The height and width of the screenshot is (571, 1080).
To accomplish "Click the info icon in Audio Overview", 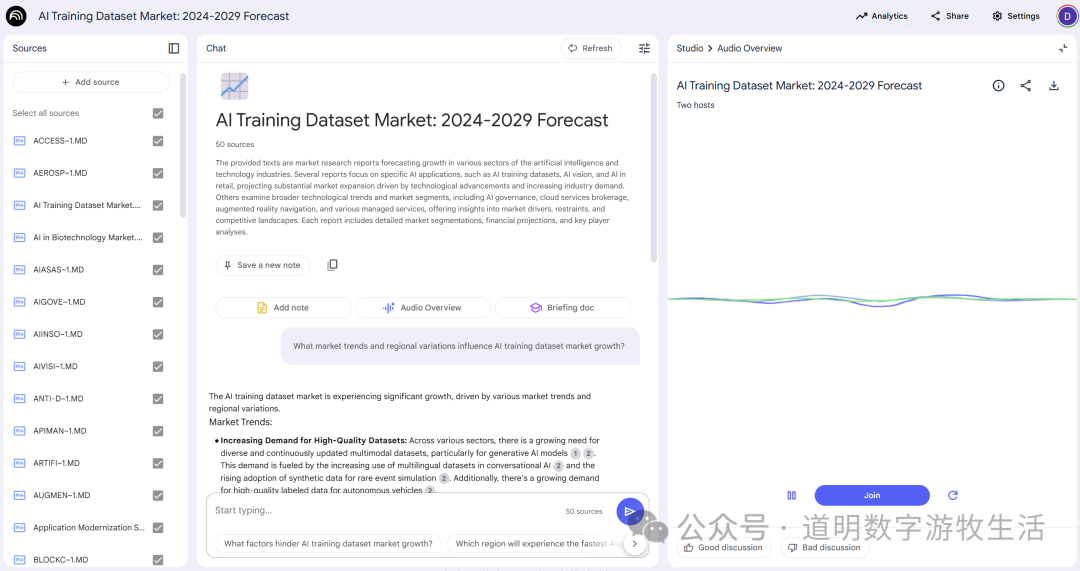I will [998, 86].
